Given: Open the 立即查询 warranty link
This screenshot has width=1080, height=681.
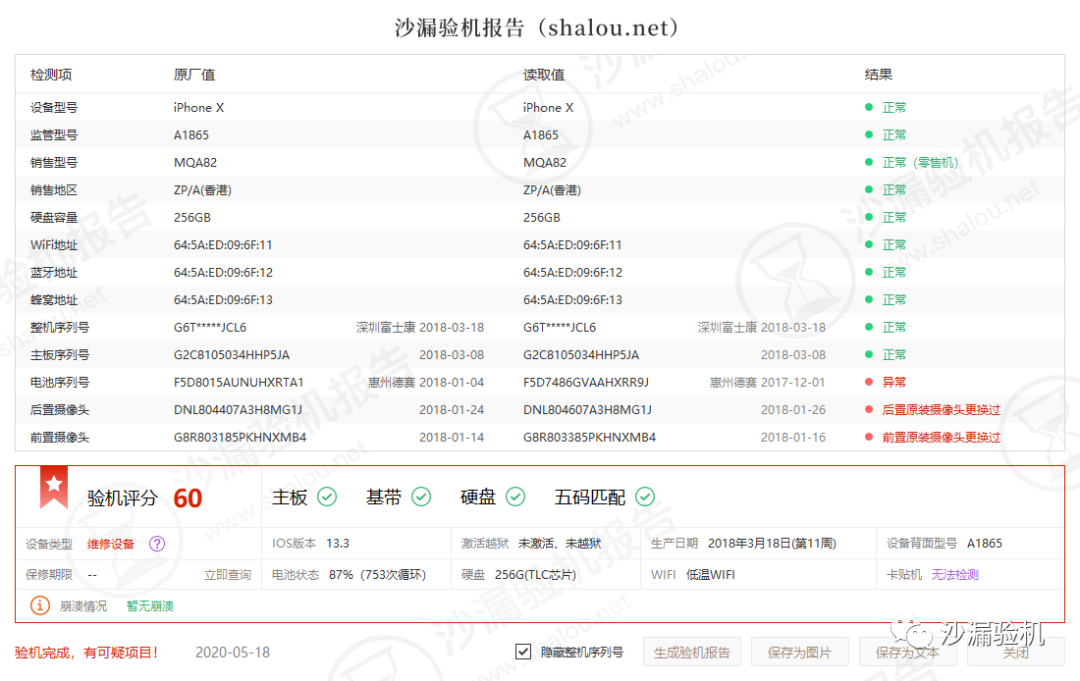Looking at the screenshot, I should [x=227, y=575].
